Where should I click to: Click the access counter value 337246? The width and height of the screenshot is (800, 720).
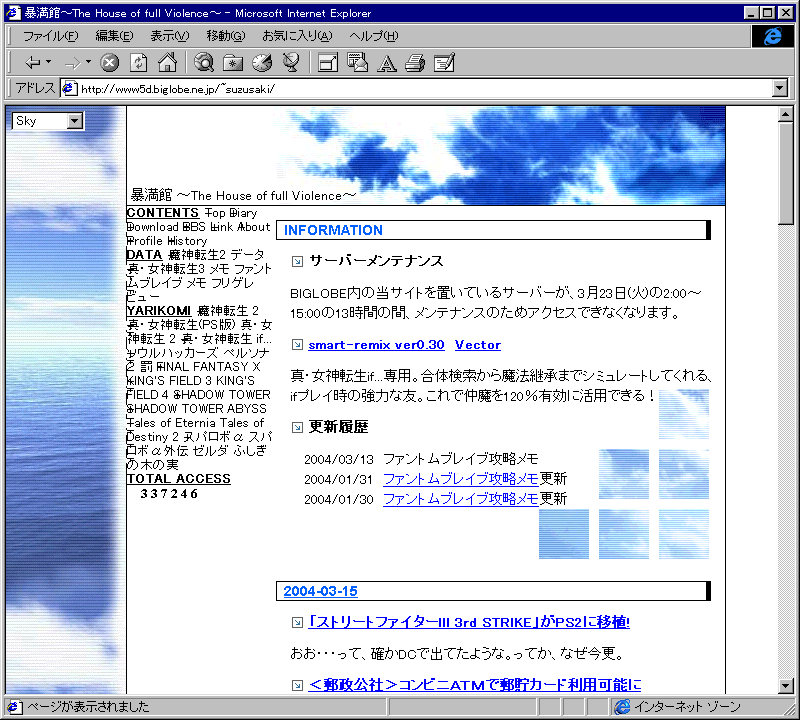tap(169, 493)
